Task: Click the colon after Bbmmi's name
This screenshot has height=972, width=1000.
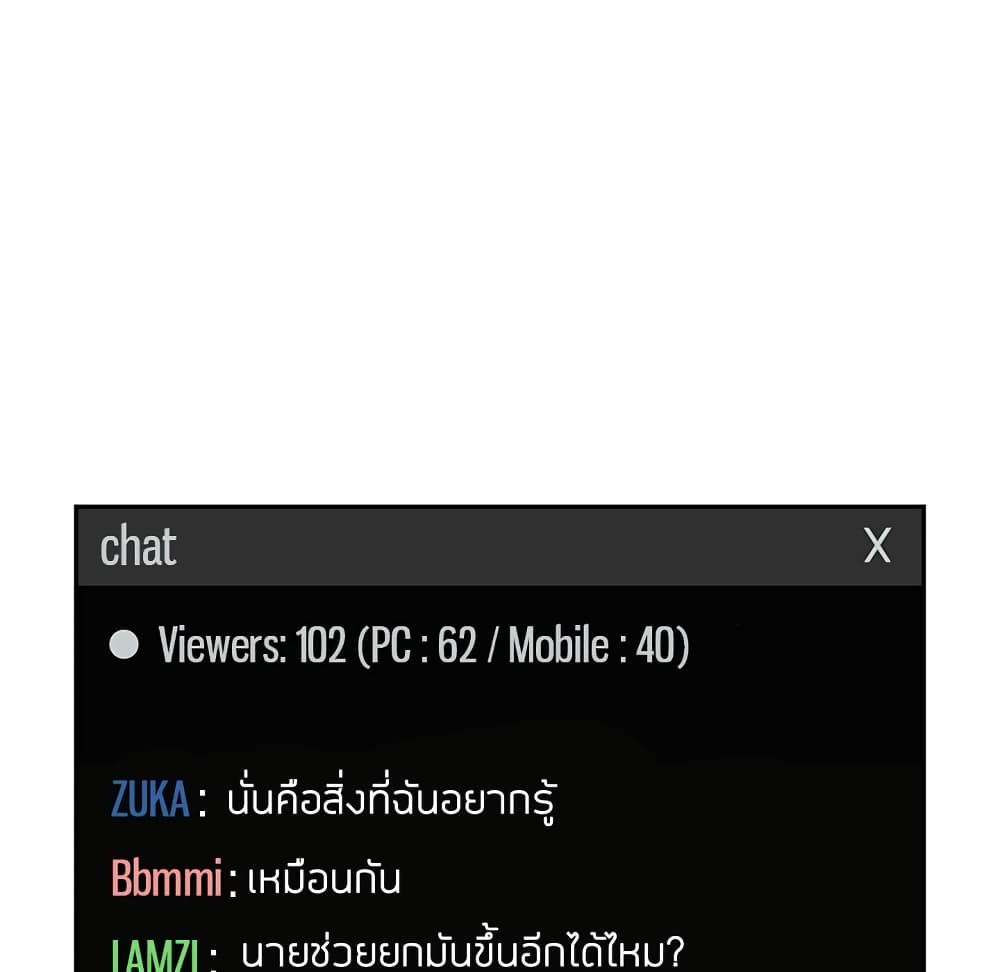Action: pos(233,882)
